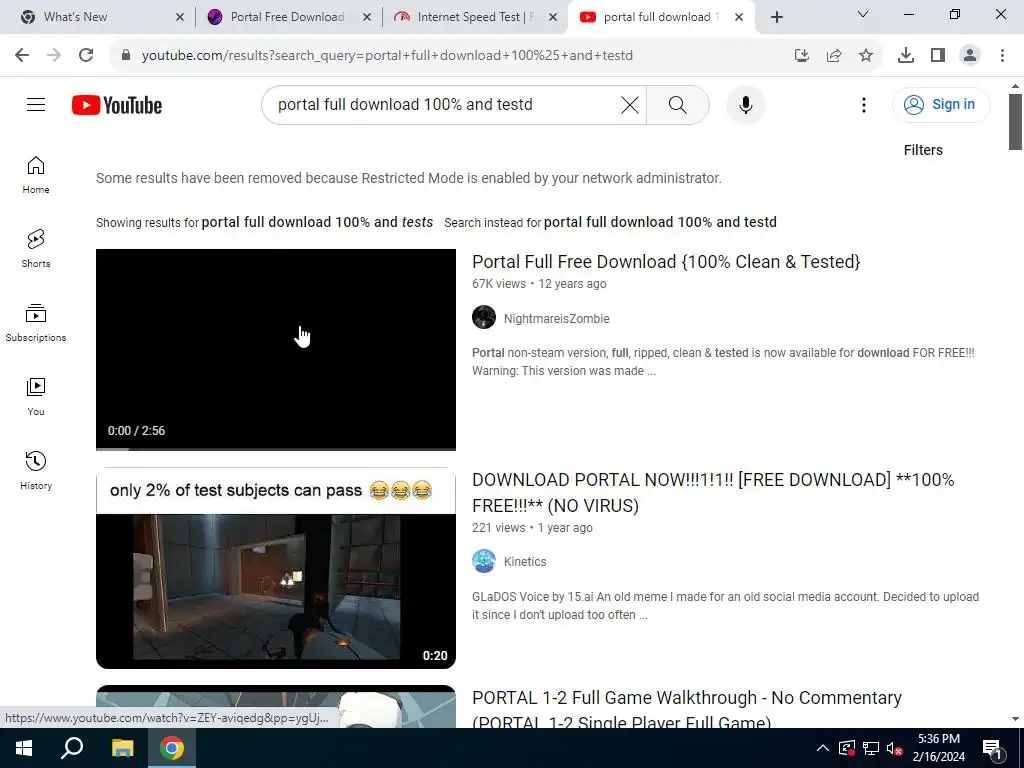Search instead for the original testd query
The height and width of the screenshot is (768, 1024).
pyautogui.click(x=660, y=222)
